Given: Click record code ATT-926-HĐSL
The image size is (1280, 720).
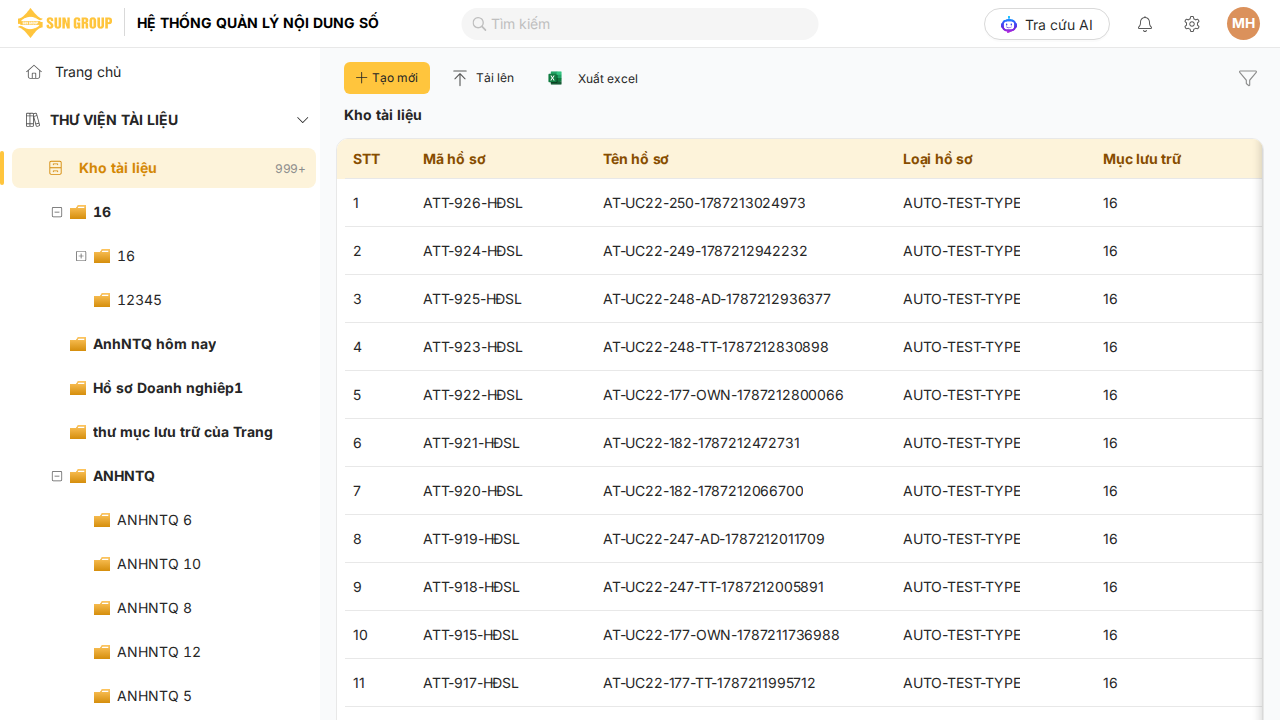Looking at the screenshot, I should pyautogui.click(x=473, y=203).
